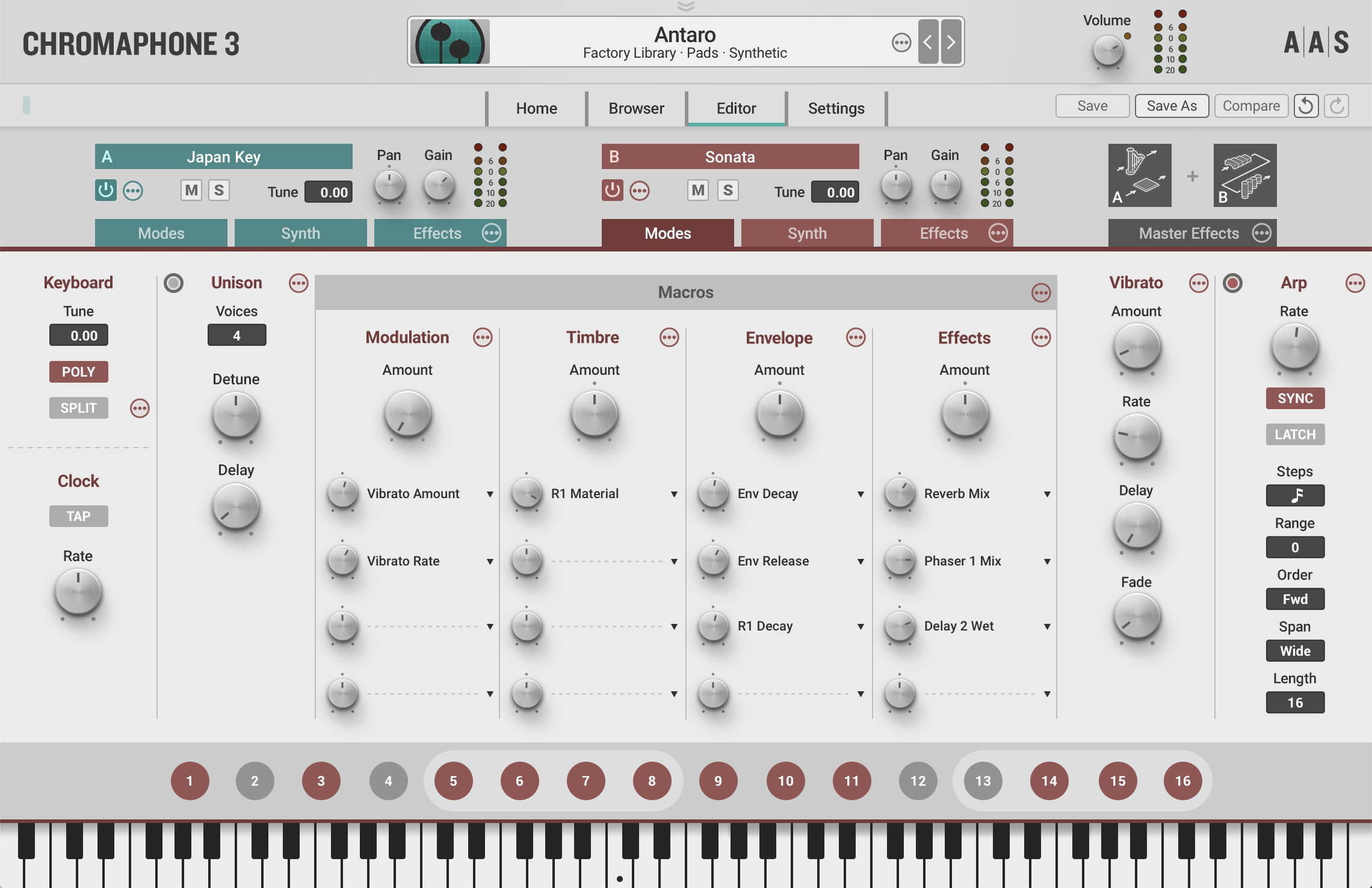Enable LATCH mode in the Arp section
This screenshot has width=1372, height=888.
coord(1294,434)
